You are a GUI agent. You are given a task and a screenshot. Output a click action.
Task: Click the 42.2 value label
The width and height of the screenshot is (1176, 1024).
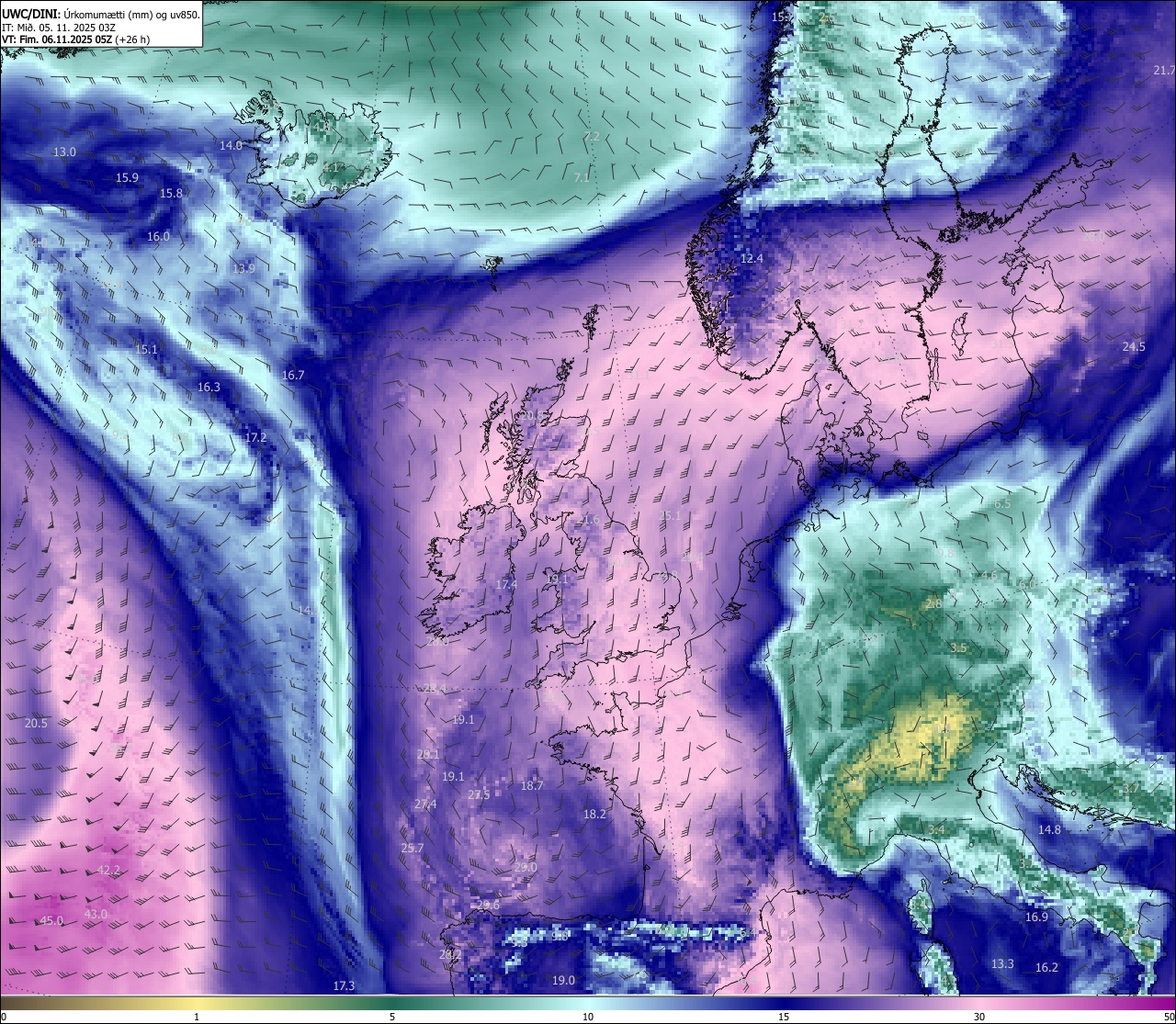pos(108,870)
